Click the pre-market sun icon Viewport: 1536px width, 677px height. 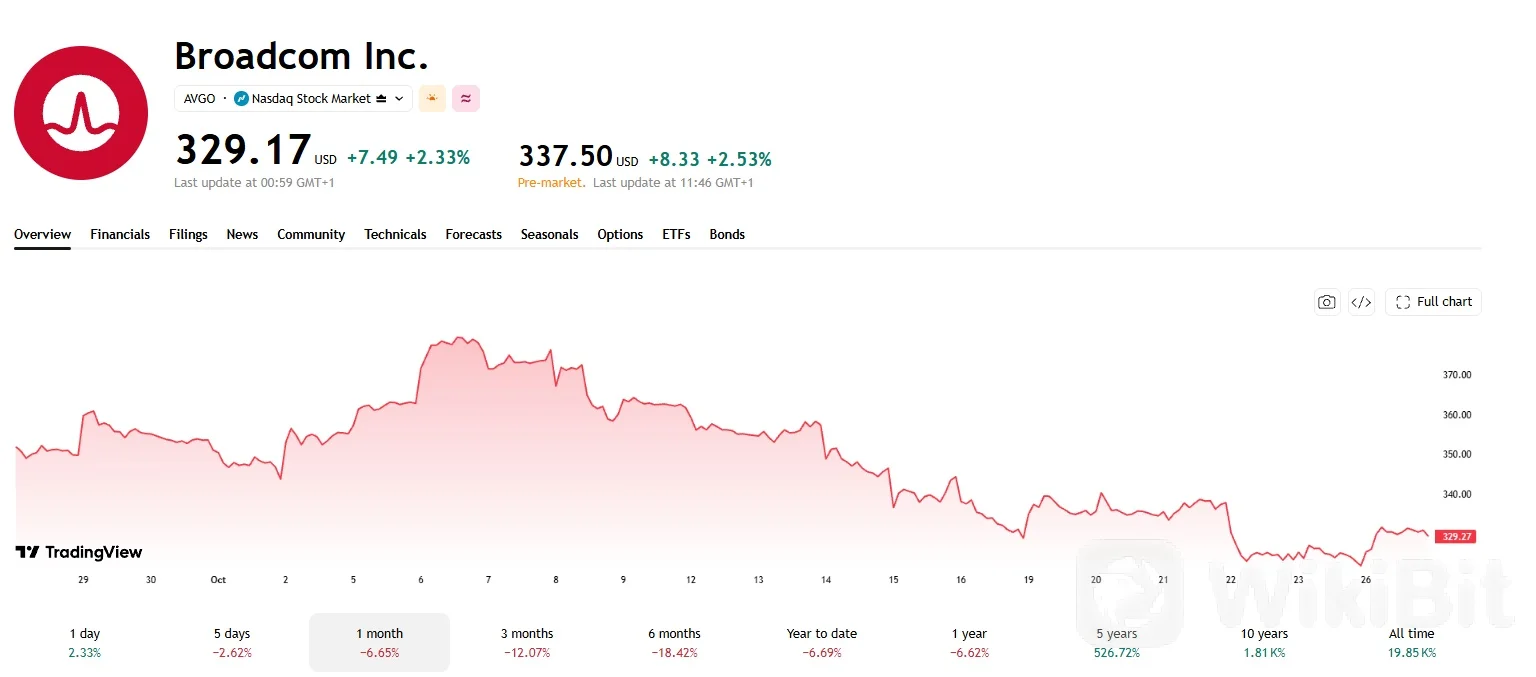coord(432,98)
